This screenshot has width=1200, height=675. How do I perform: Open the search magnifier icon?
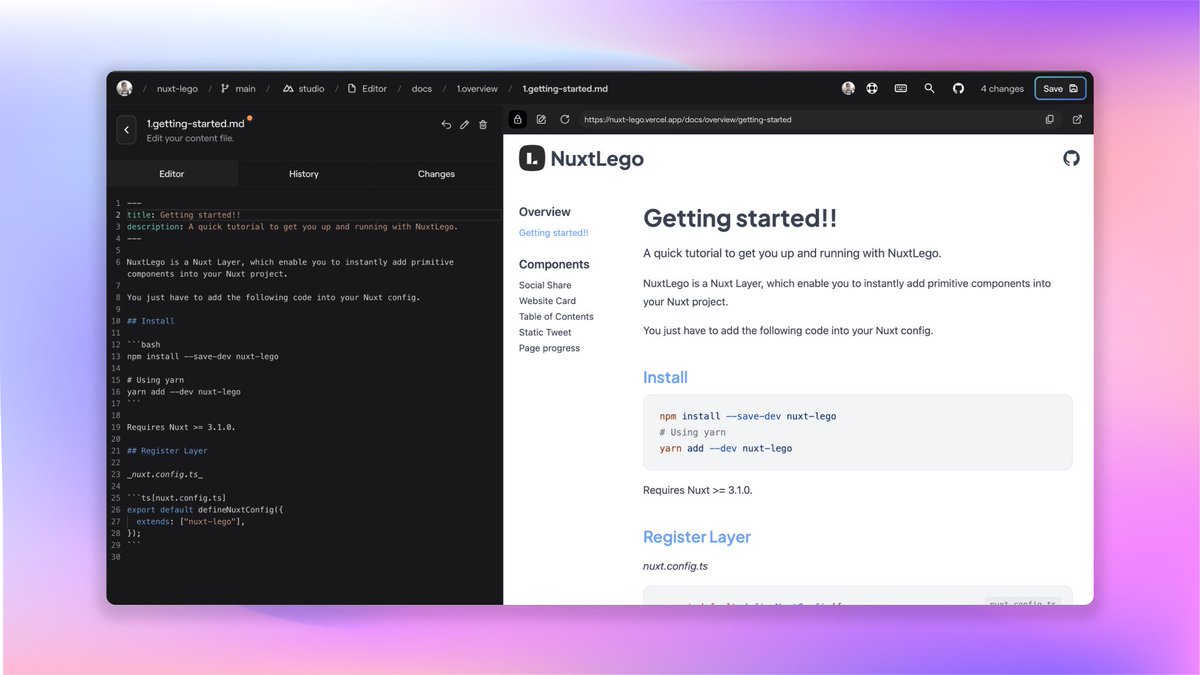(929, 88)
